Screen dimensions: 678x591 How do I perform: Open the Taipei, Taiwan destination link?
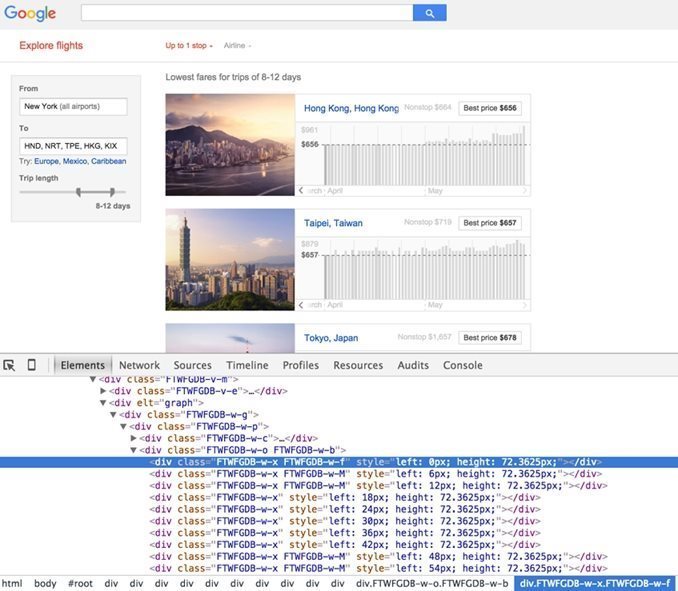[333, 223]
